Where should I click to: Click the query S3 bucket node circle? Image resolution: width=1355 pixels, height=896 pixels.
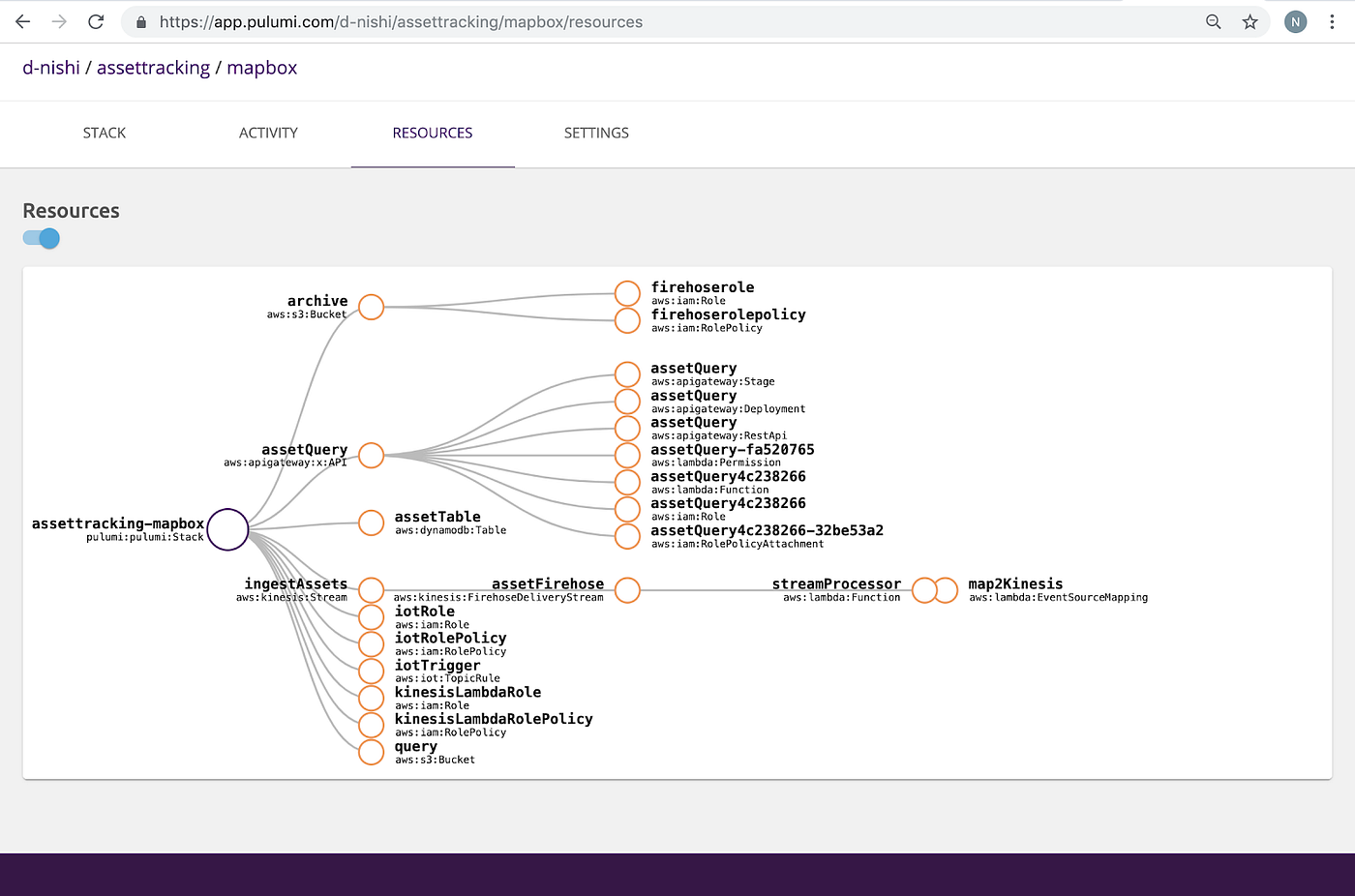[371, 752]
